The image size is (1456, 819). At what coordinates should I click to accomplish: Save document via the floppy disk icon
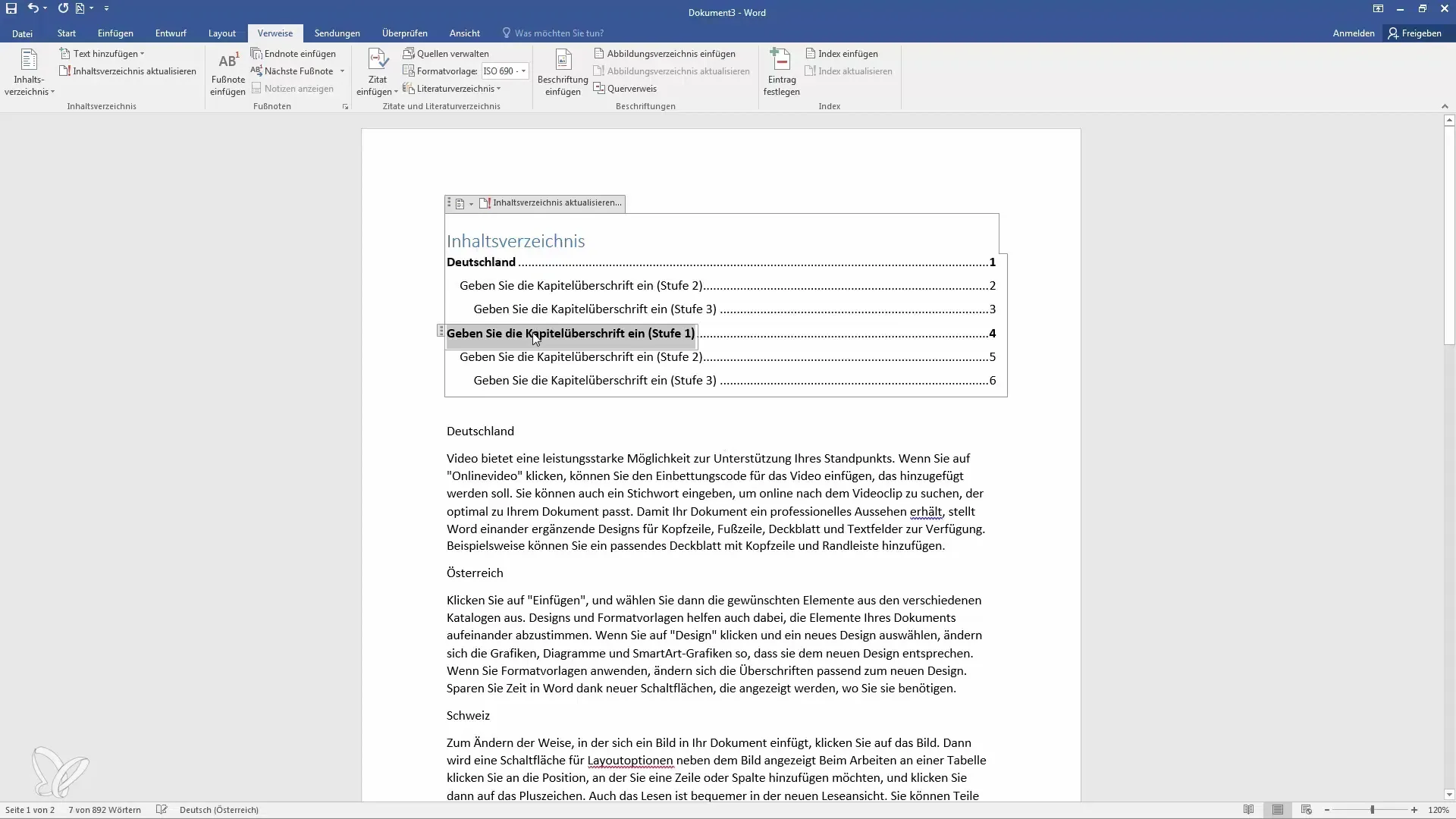tap(11, 8)
